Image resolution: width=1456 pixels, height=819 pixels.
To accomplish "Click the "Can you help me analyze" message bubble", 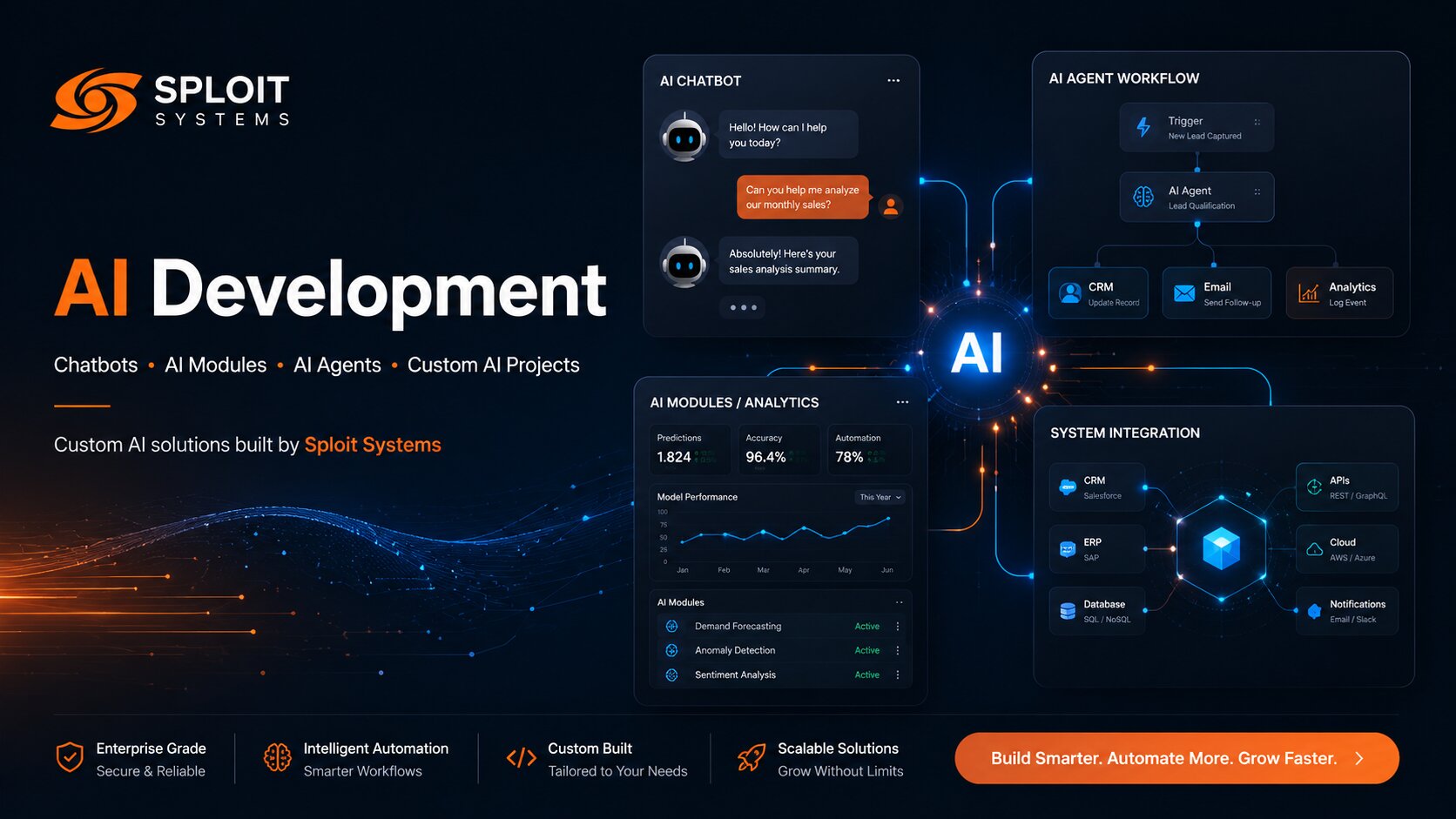I will 803,197.
